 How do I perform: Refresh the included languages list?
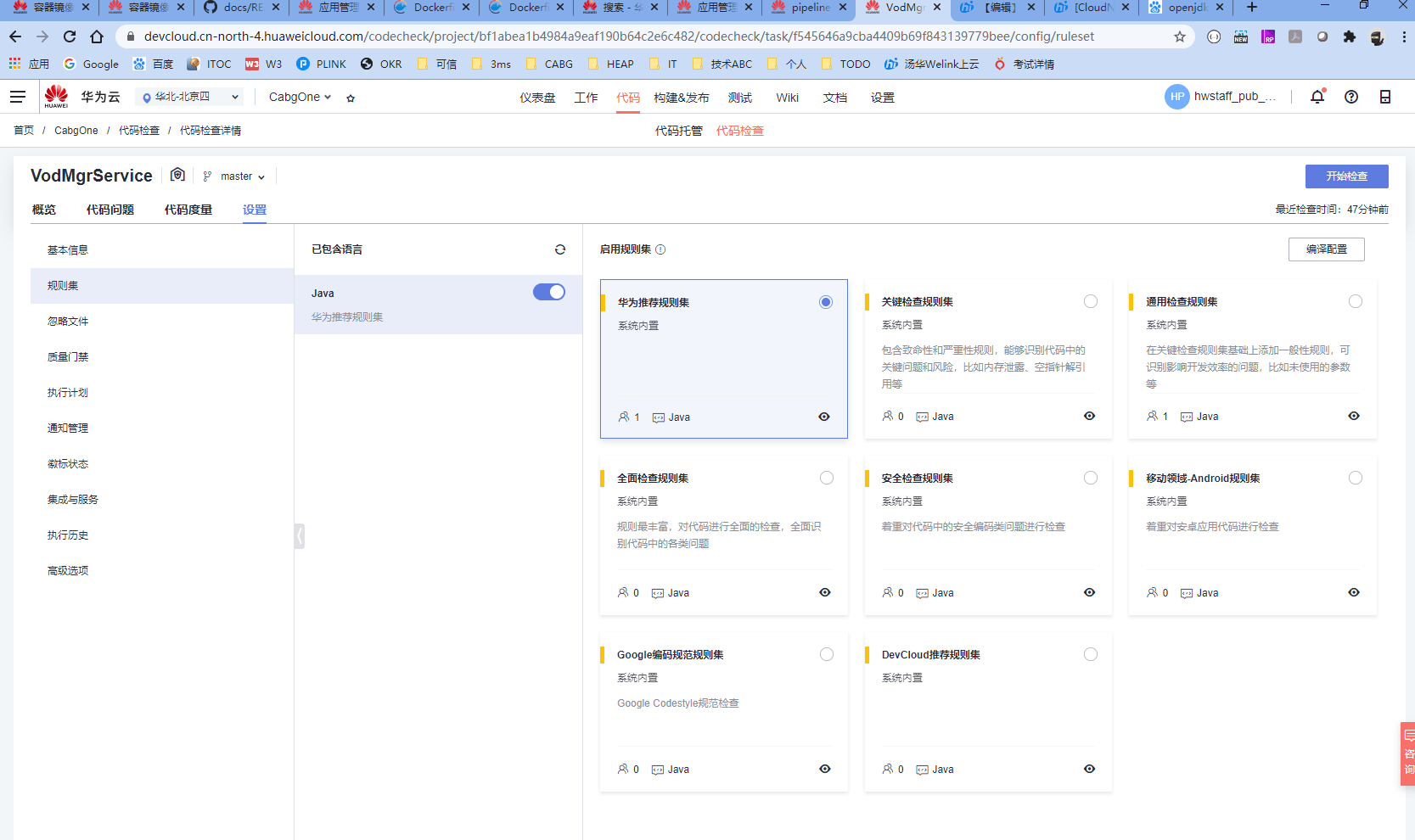point(560,249)
